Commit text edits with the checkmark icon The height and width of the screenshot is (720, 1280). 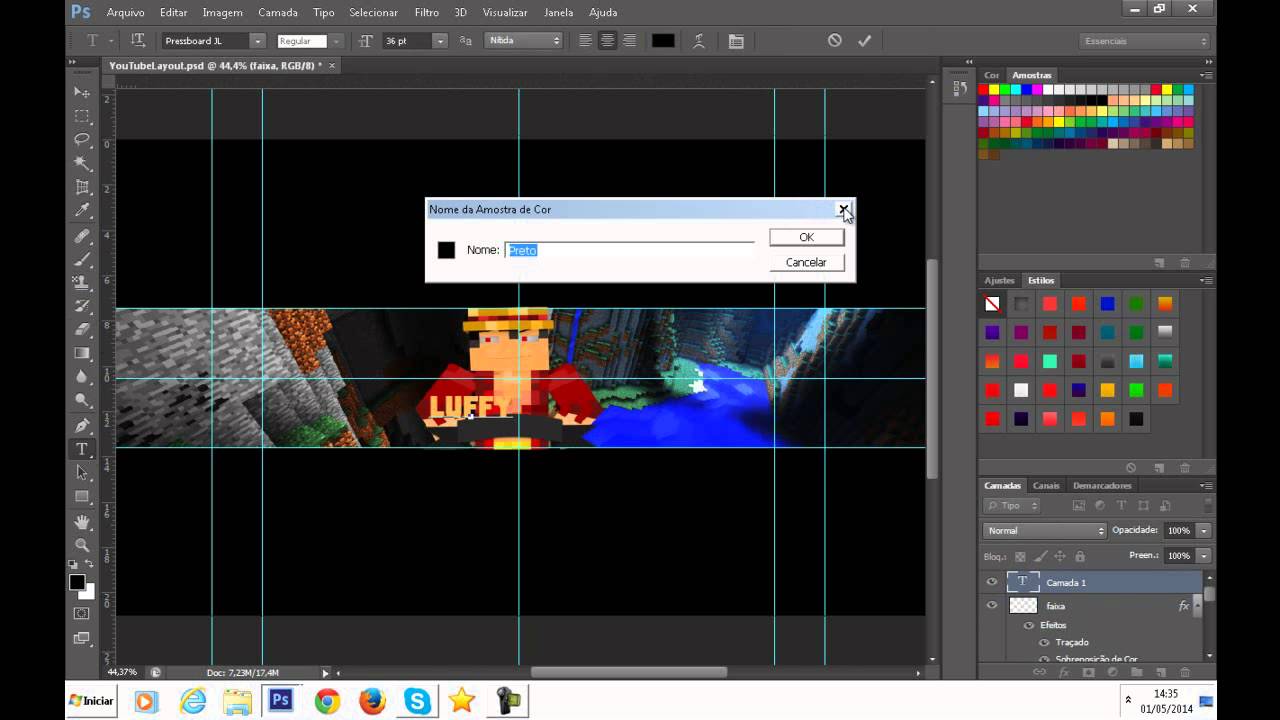click(865, 40)
